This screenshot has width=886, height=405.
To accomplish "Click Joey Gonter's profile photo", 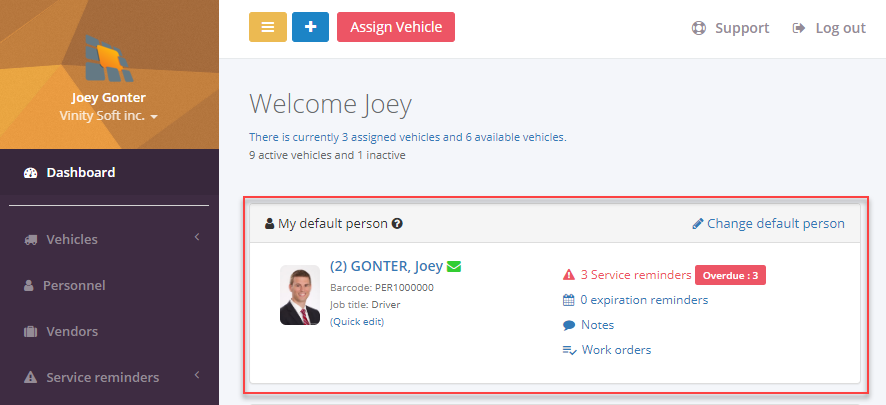I will (x=300, y=295).
